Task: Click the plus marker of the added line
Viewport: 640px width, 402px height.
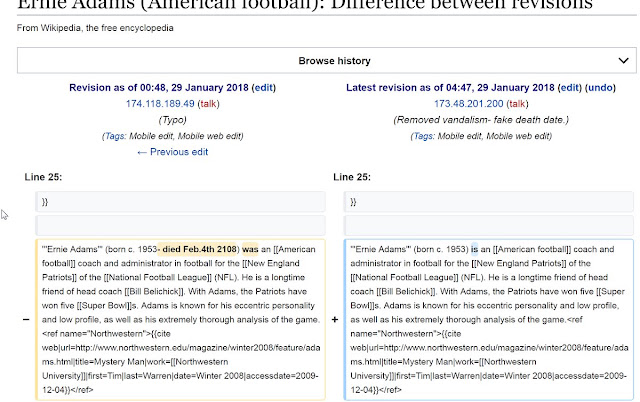Action: coord(335,320)
